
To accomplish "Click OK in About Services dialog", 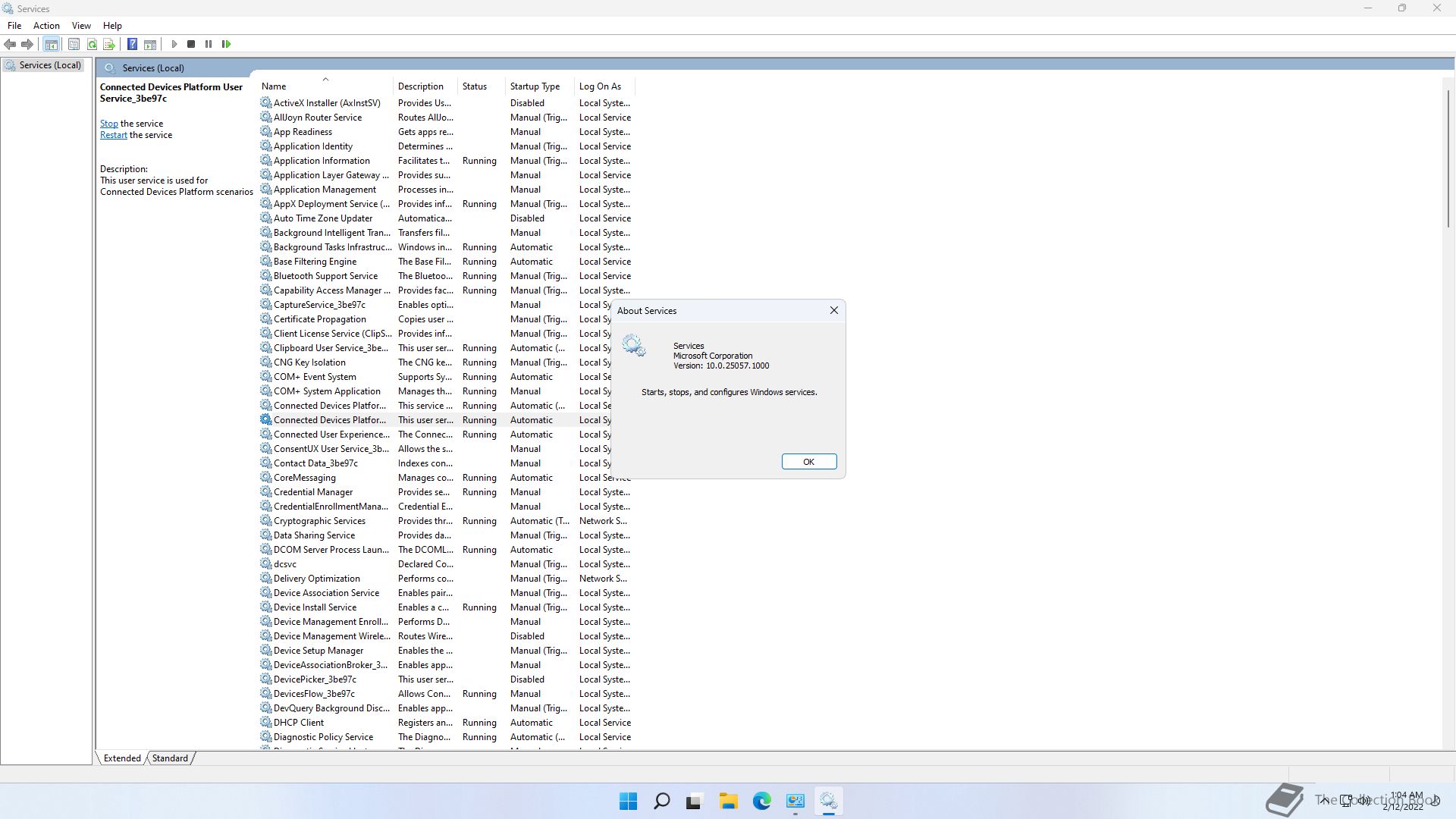I will [x=808, y=462].
